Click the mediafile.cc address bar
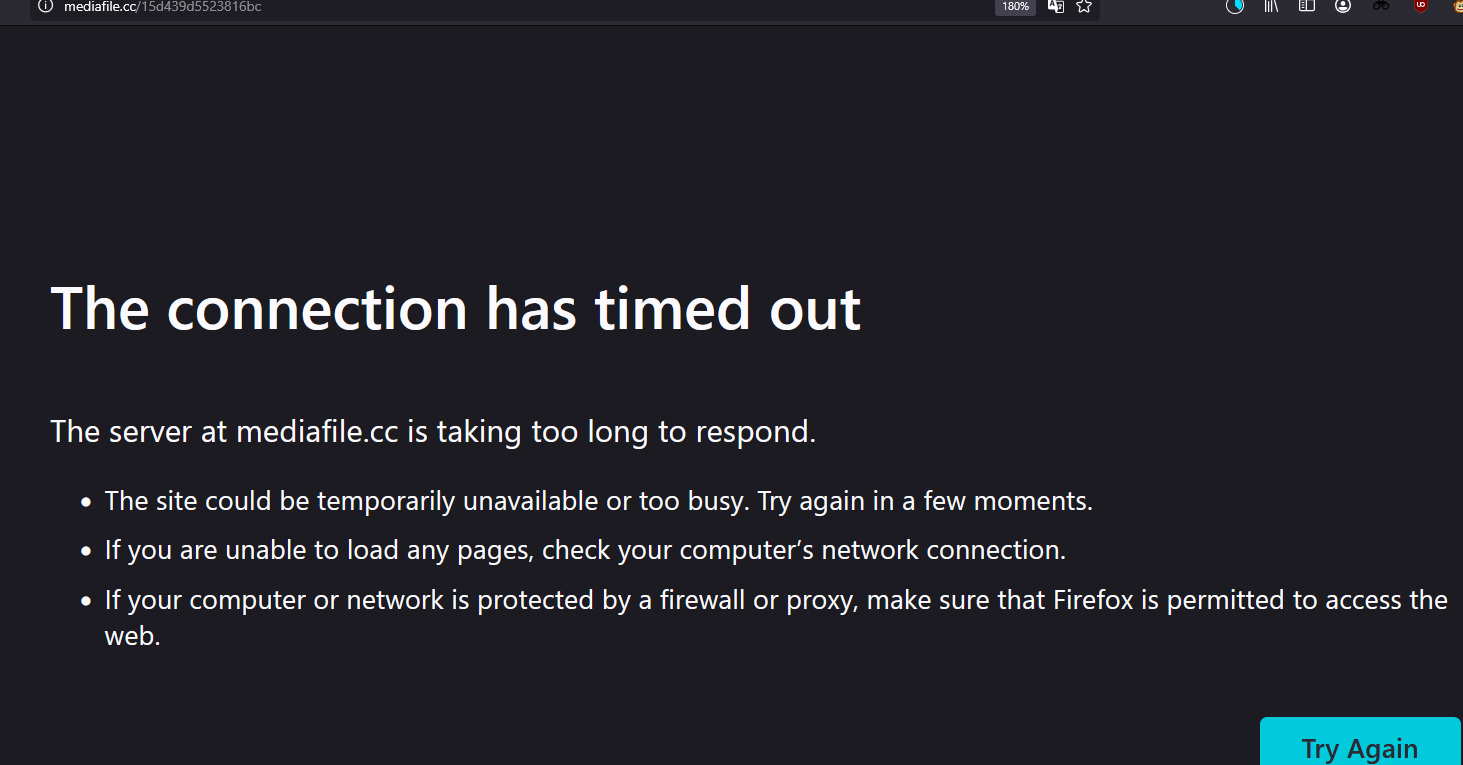1463x765 pixels. tap(500, 6)
